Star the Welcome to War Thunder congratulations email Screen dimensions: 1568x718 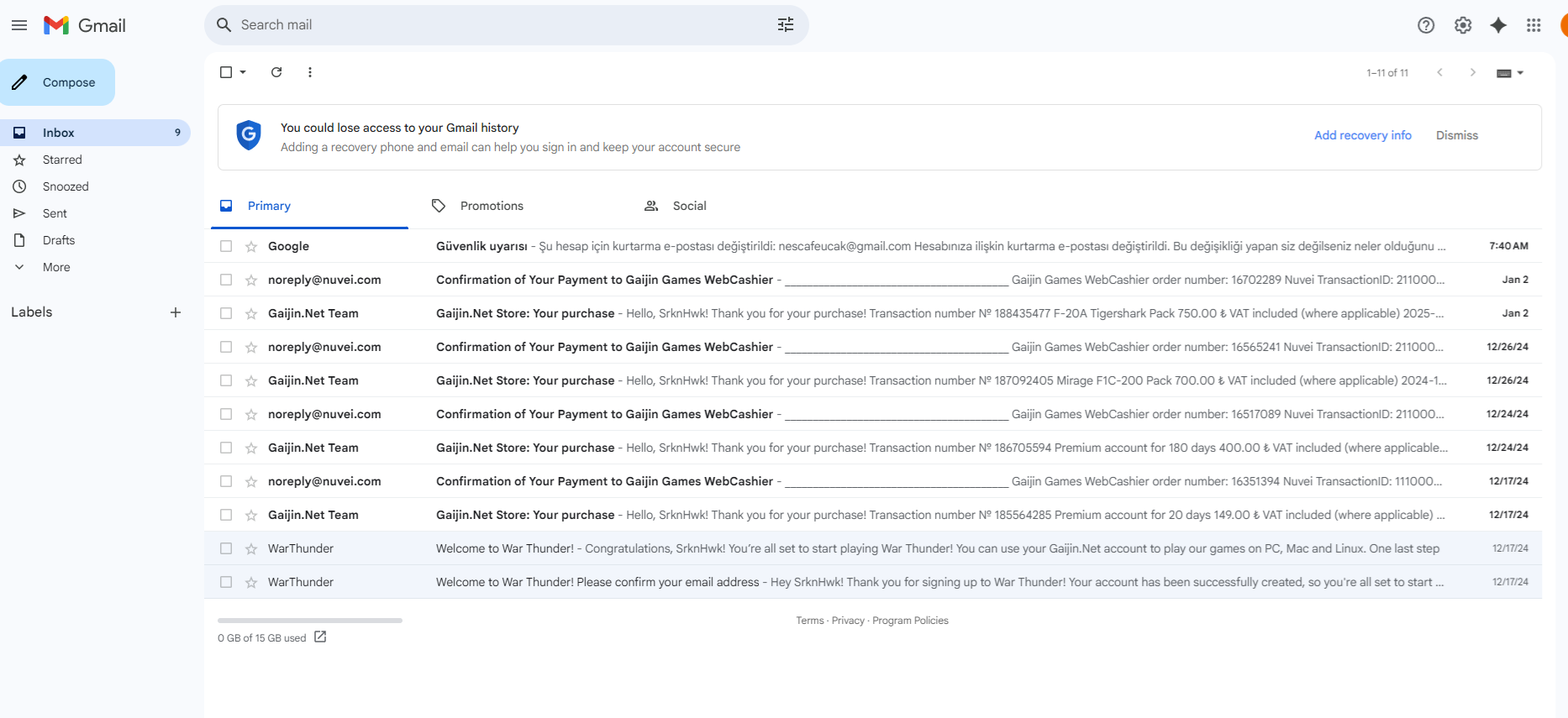[251, 548]
